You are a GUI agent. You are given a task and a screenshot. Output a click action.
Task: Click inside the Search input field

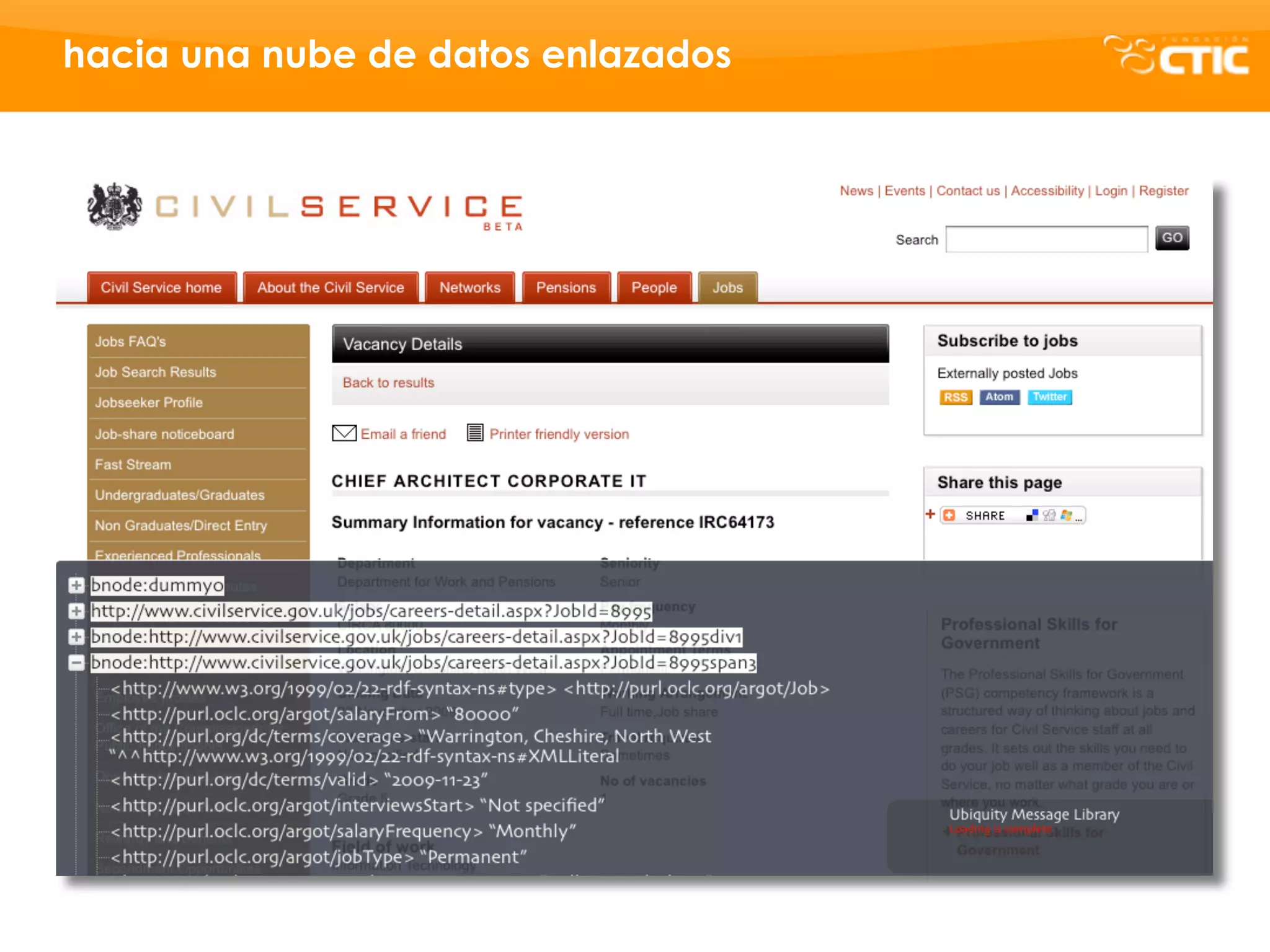[x=1047, y=239]
